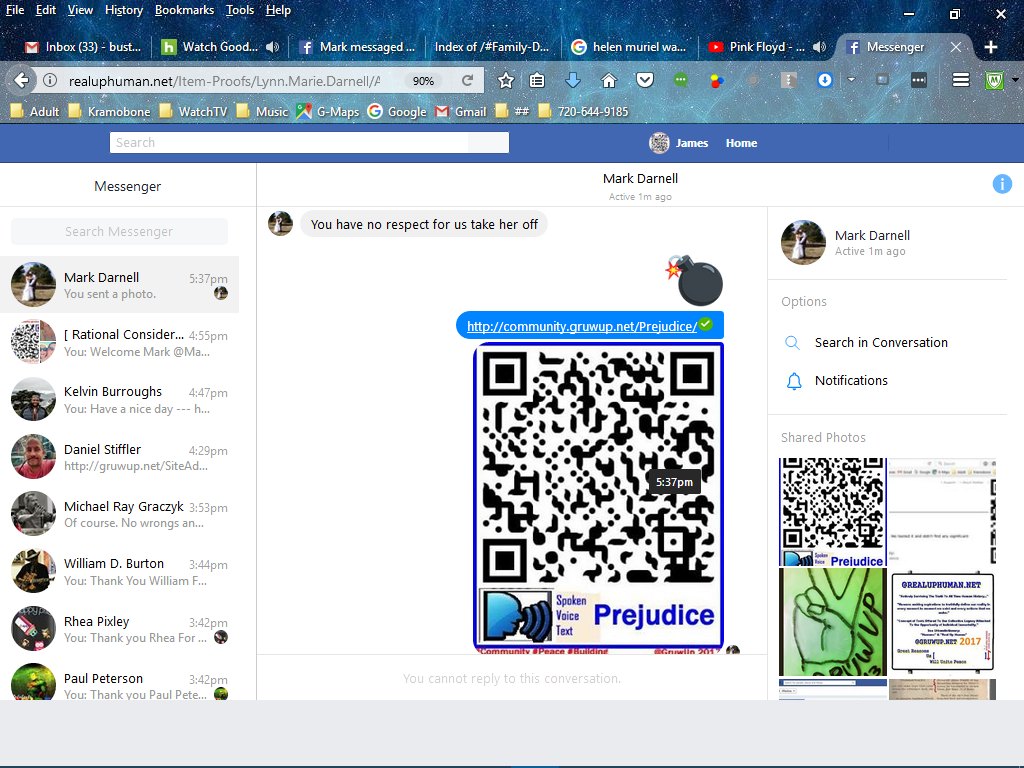Open the community.gruwup.net/Prejudice link
This screenshot has height=768, width=1024.
click(582, 327)
